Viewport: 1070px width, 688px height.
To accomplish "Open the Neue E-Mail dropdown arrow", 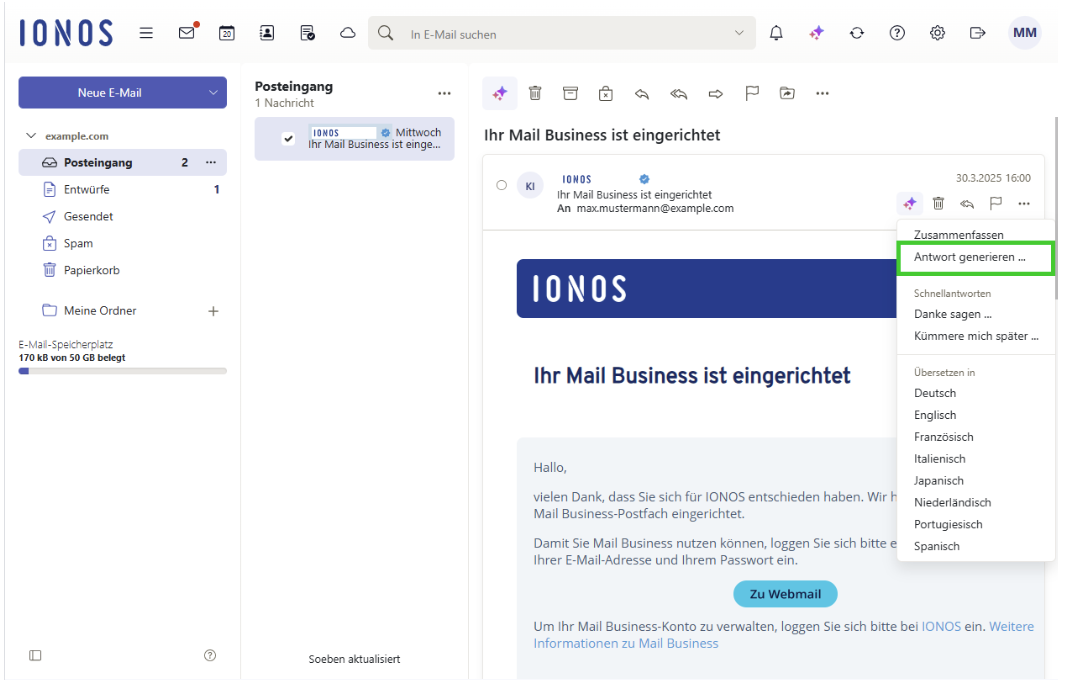I will (213, 93).
